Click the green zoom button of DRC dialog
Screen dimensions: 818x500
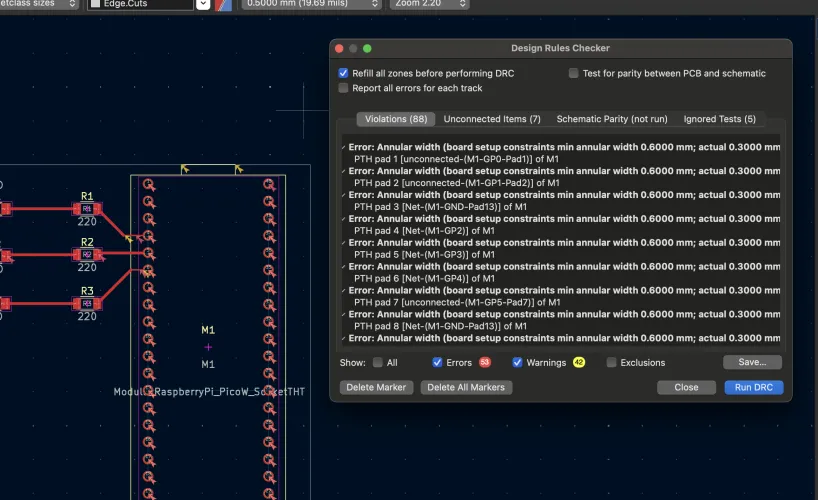(x=367, y=49)
